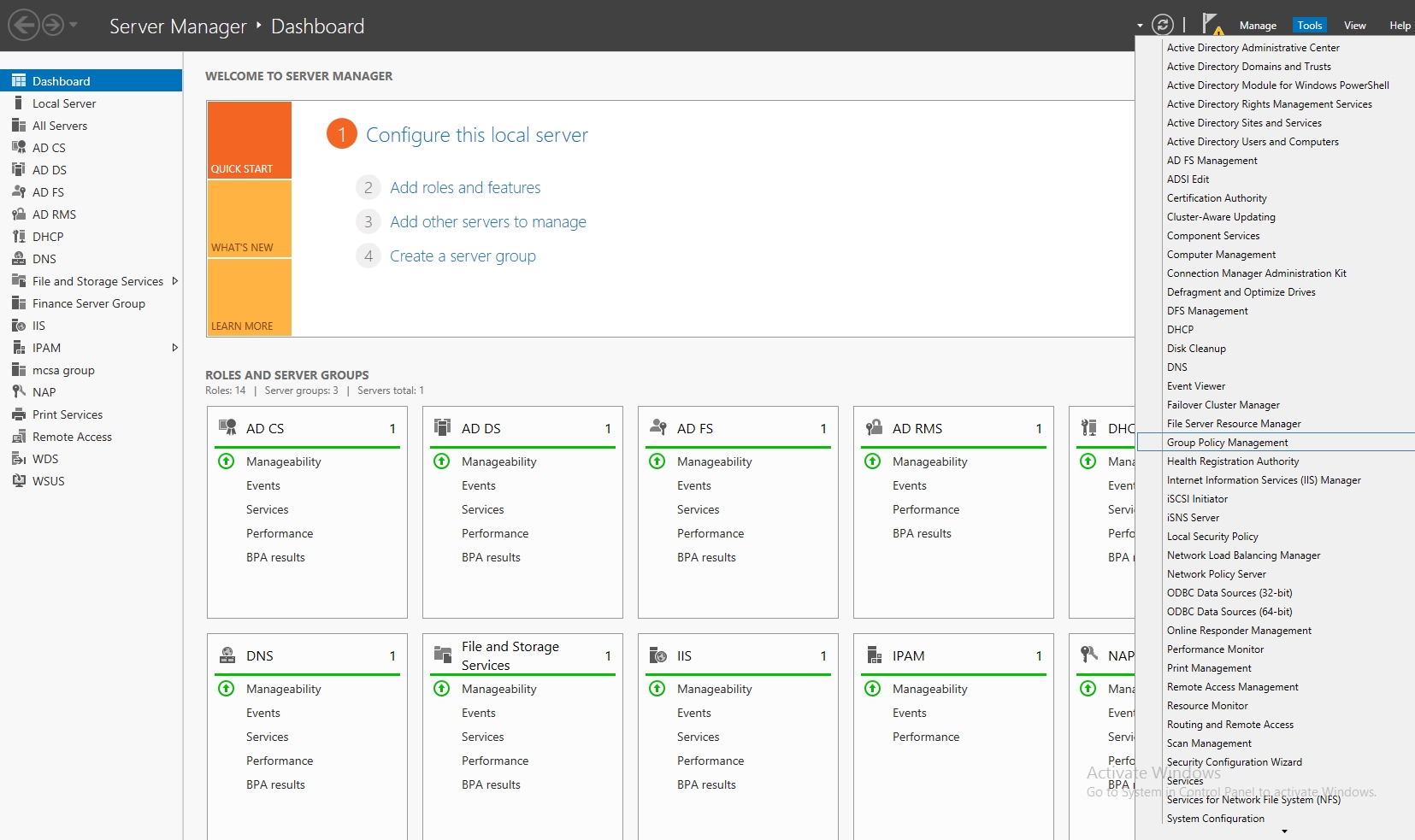Open the View menu
This screenshot has width=1415, height=840.
click(1354, 26)
